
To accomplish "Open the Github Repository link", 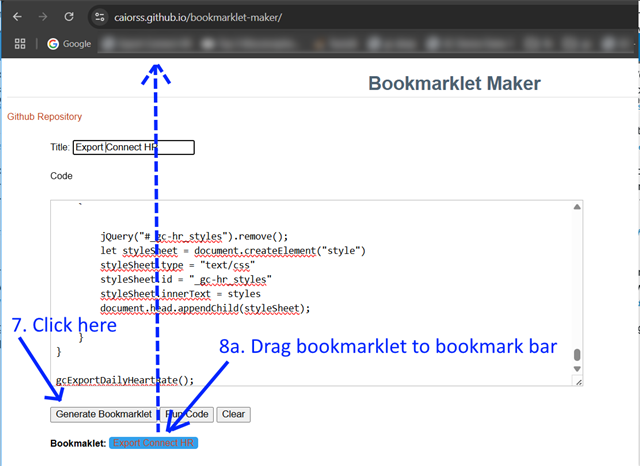I will click(44, 117).
